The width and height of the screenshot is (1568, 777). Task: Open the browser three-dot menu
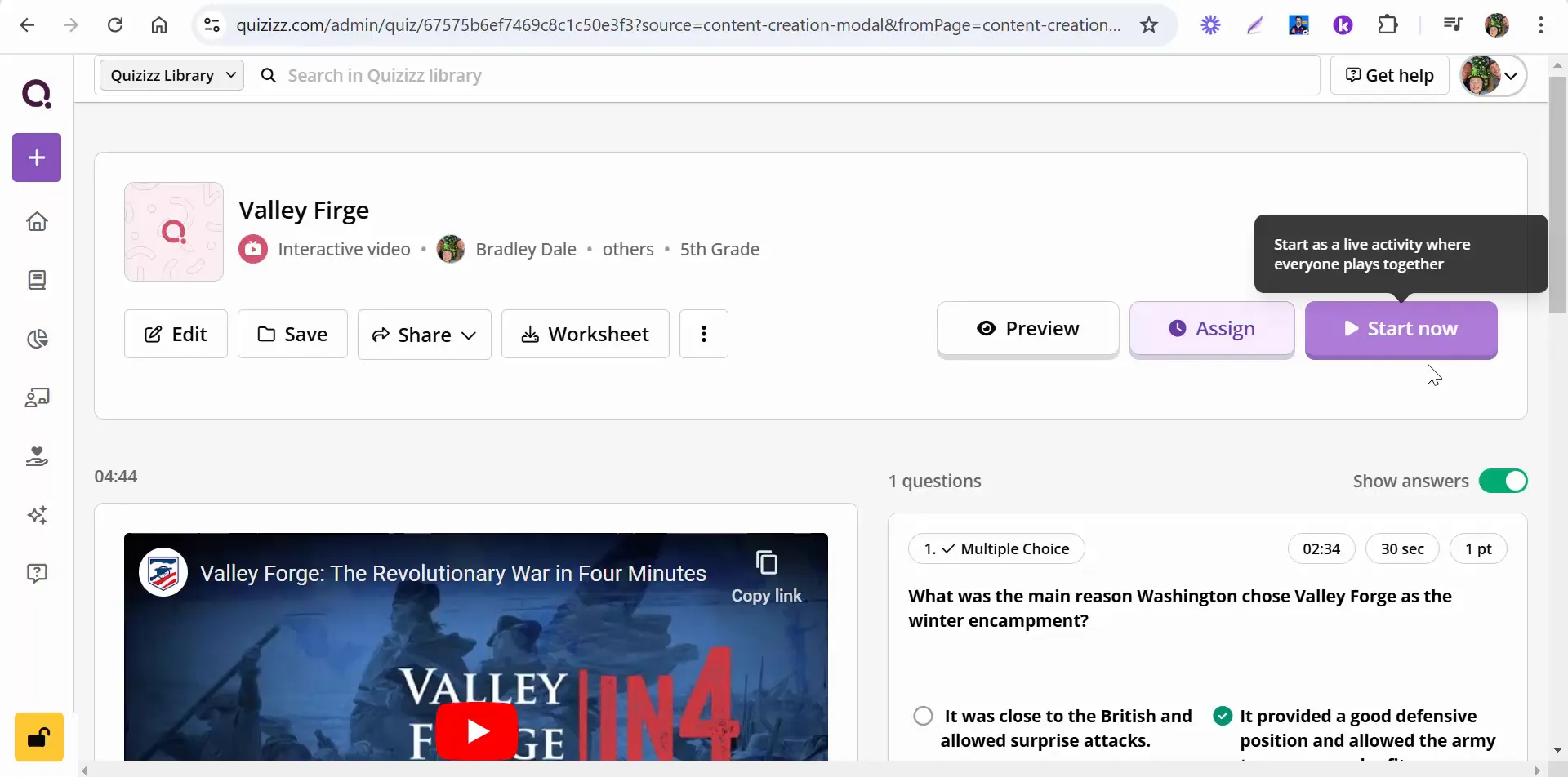pos(1540,25)
